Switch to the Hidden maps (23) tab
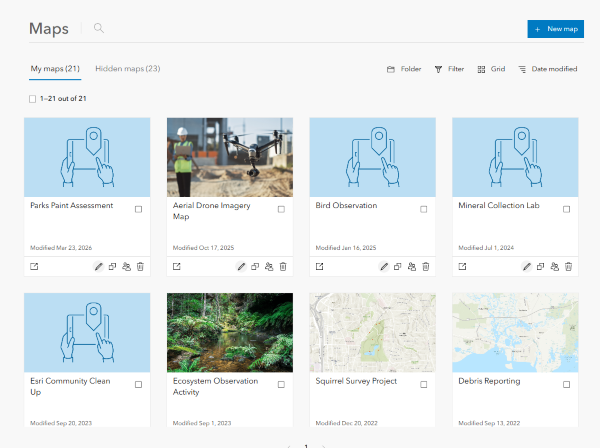 (x=127, y=69)
